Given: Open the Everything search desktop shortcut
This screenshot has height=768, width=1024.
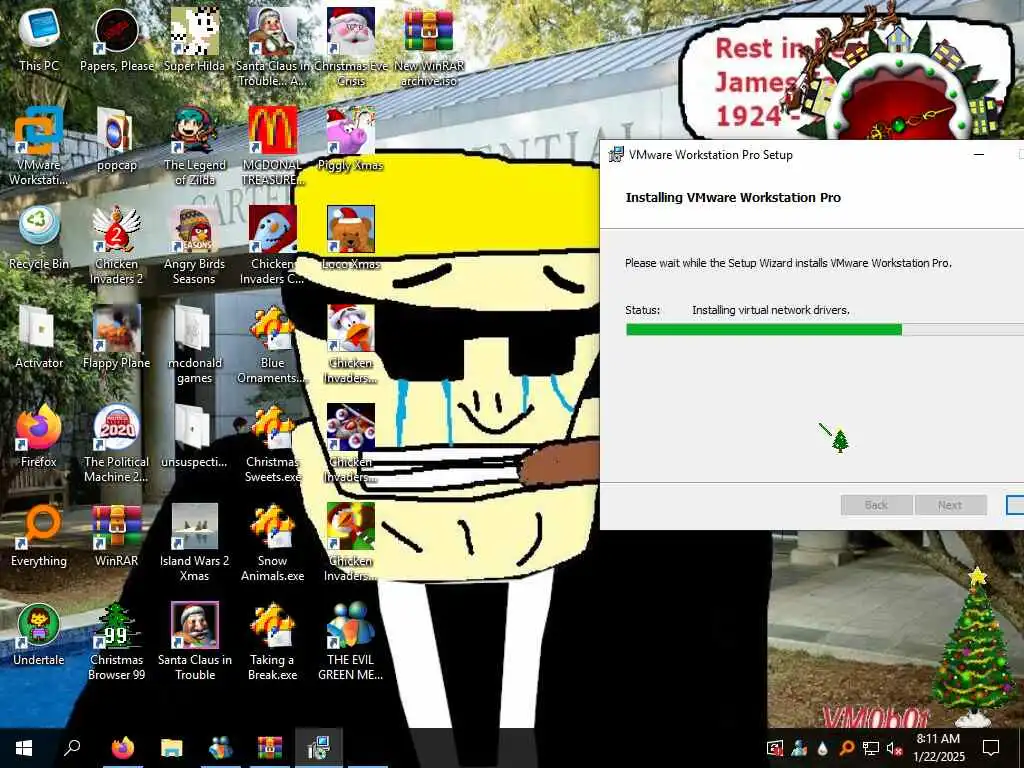Looking at the screenshot, I should [39, 535].
